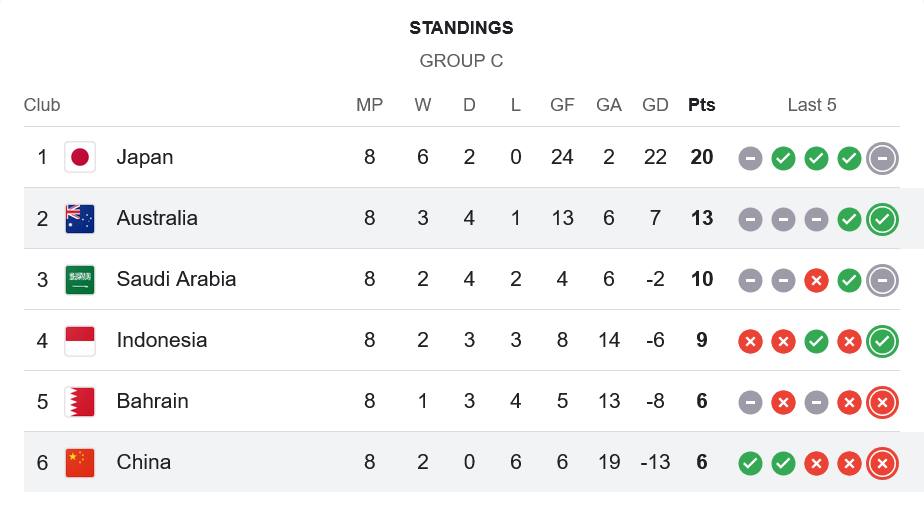Click Japan's most recent draw result icon
Image resolution: width=924 pixels, height=510 pixels.
(x=882, y=157)
